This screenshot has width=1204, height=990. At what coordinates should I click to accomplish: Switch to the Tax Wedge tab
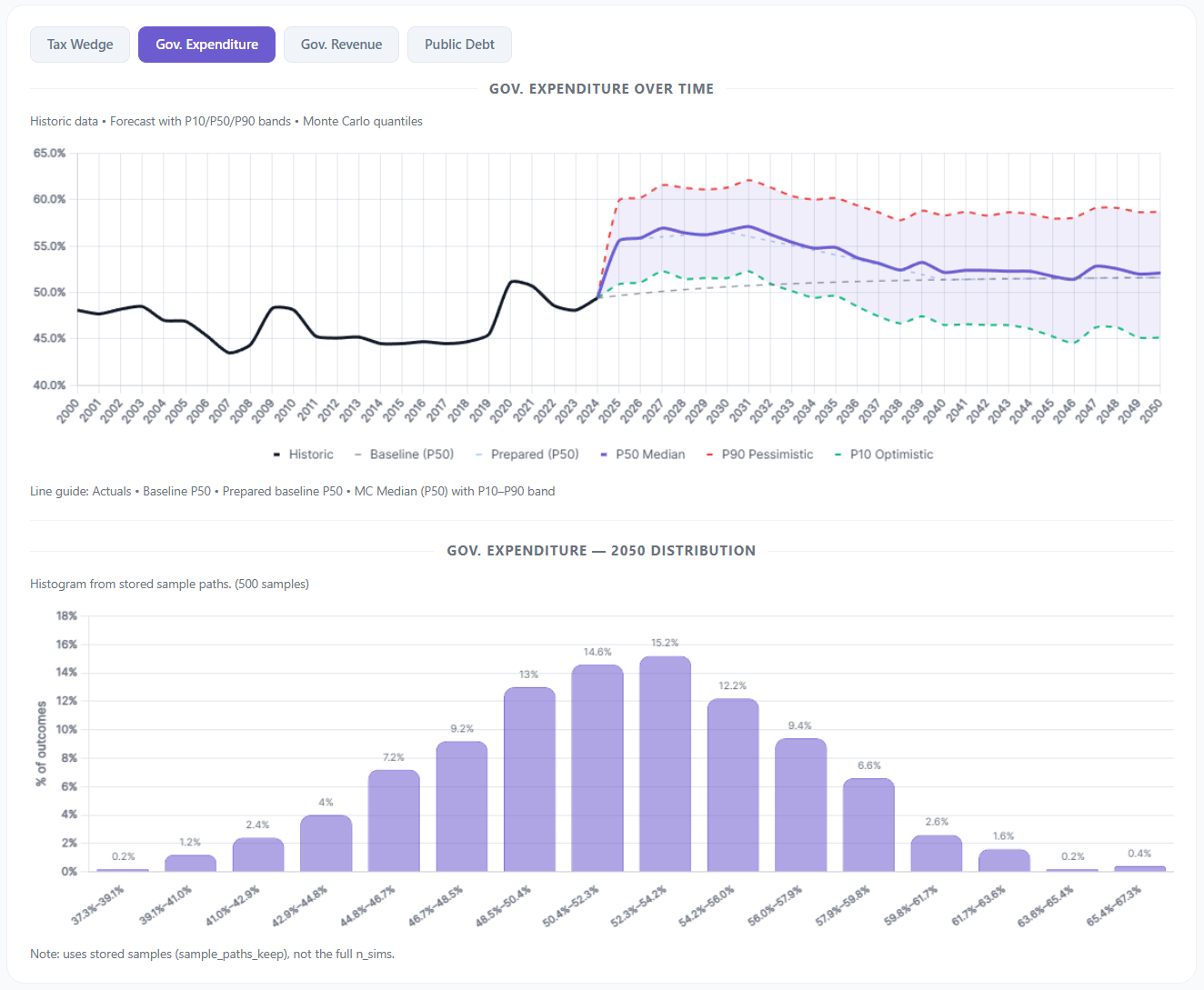click(x=79, y=44)
